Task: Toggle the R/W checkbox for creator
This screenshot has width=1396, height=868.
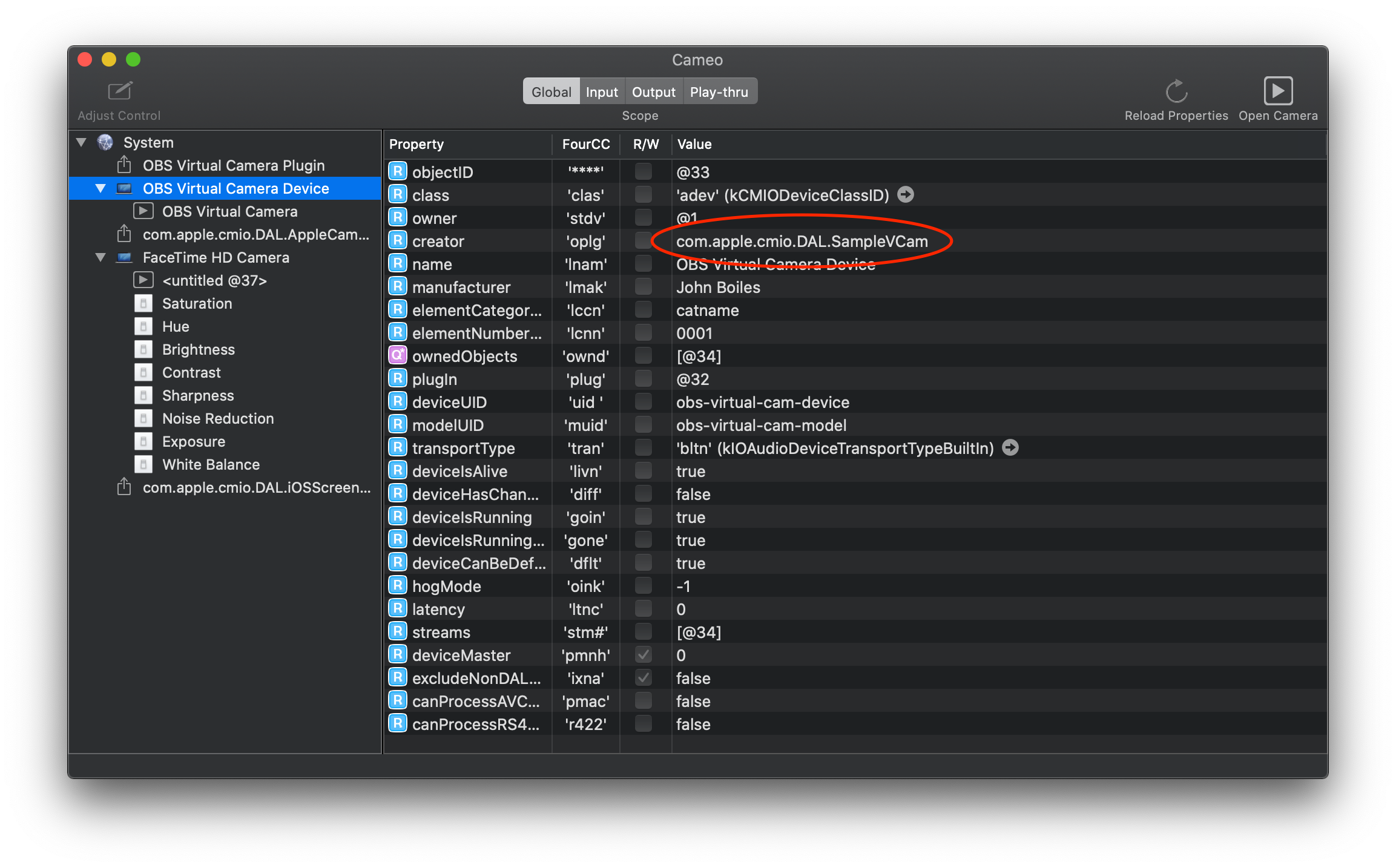Action: (x=644, y=241)
